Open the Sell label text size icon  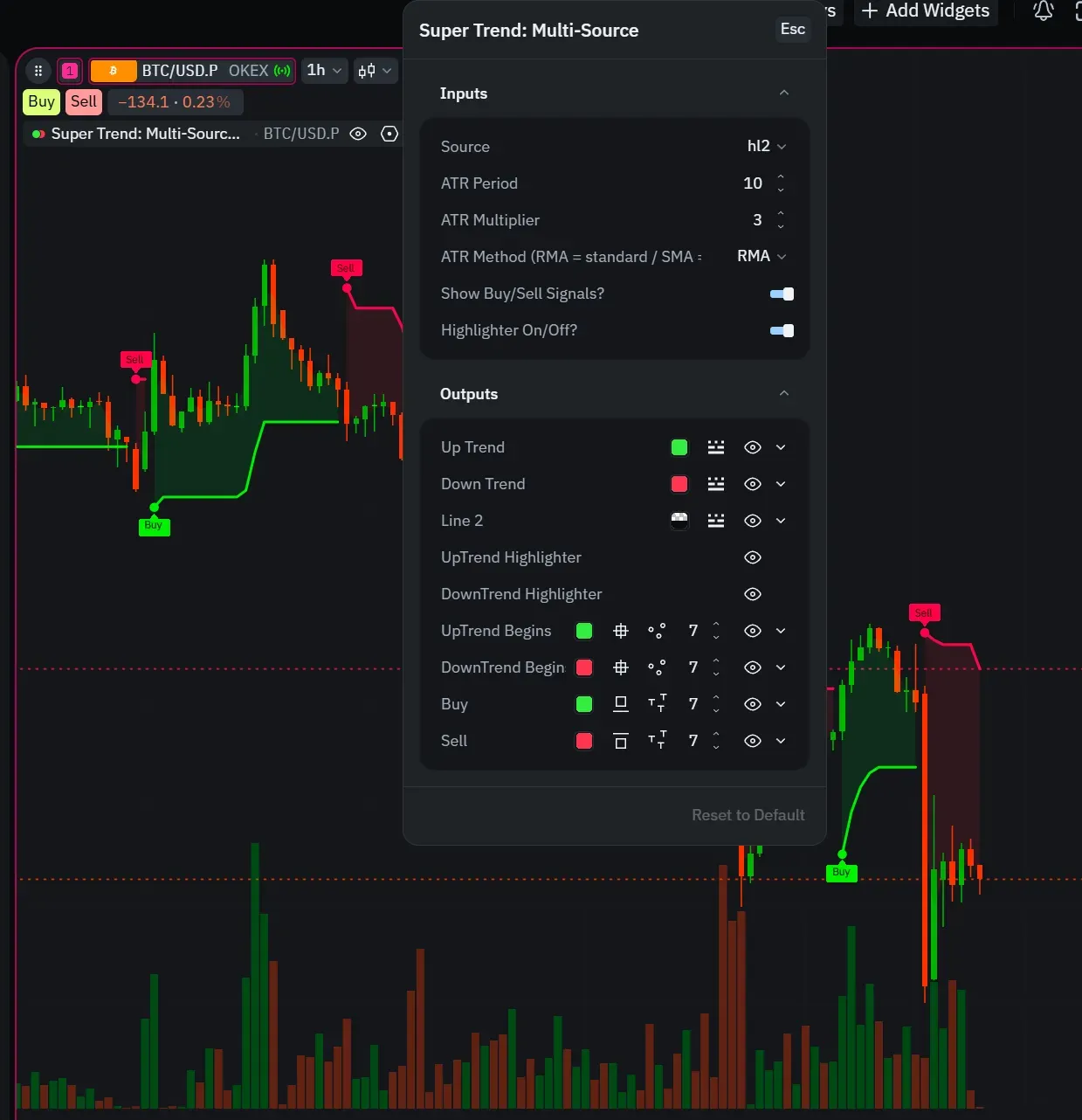(x=657, y=741)
